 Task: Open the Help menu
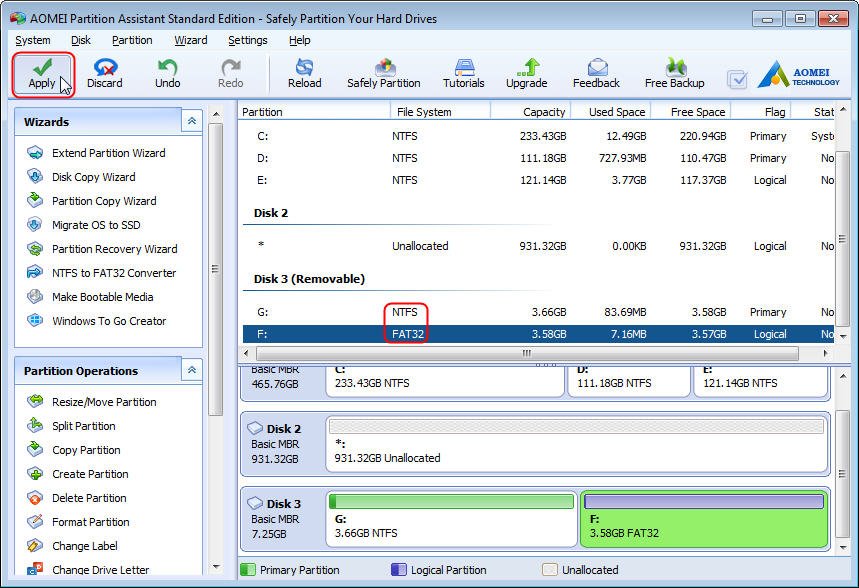click(x=300, y=40)
